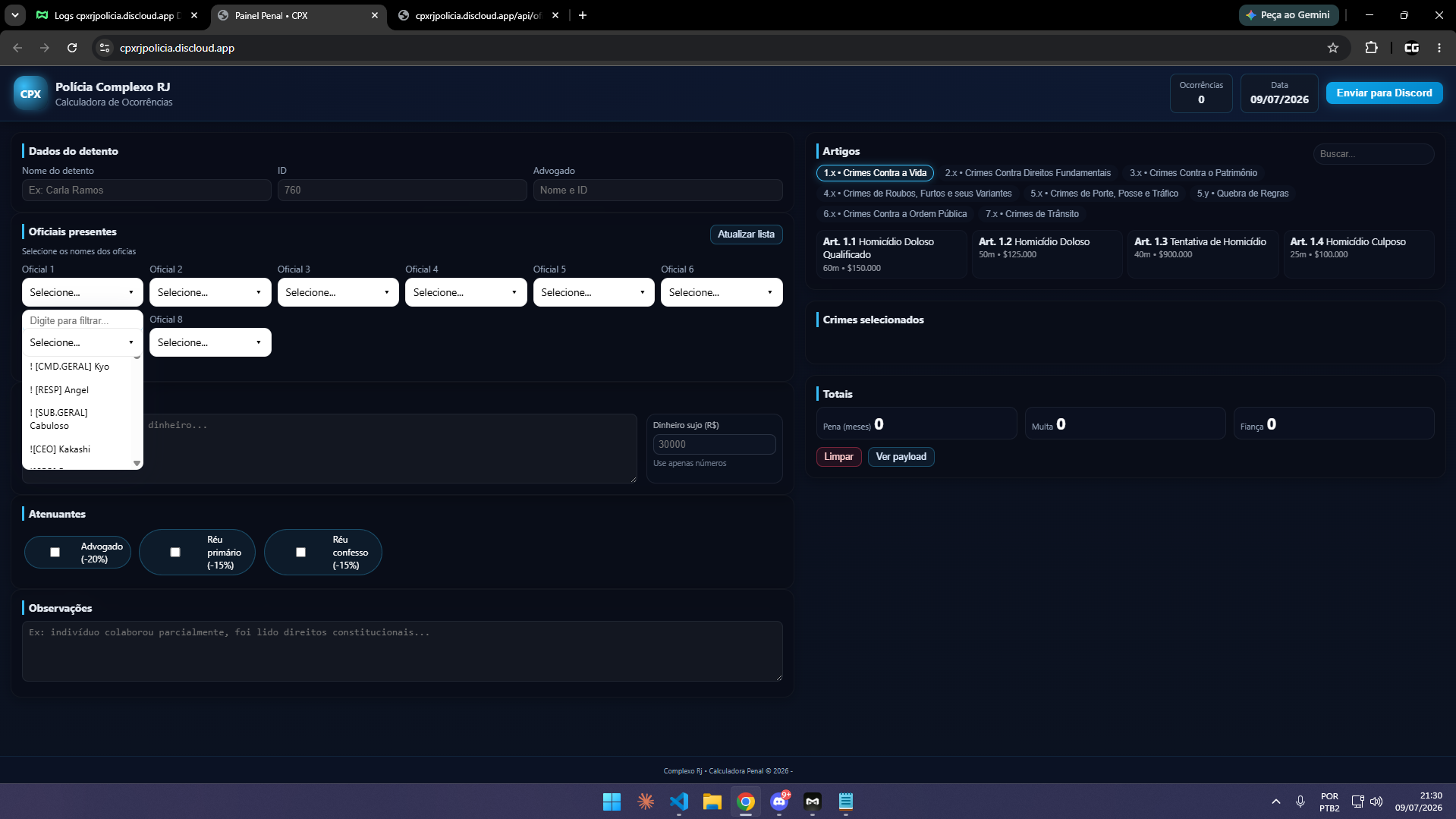Expand Oficial 4 selector
1456x819 pixels.
[x=466, y=292]
